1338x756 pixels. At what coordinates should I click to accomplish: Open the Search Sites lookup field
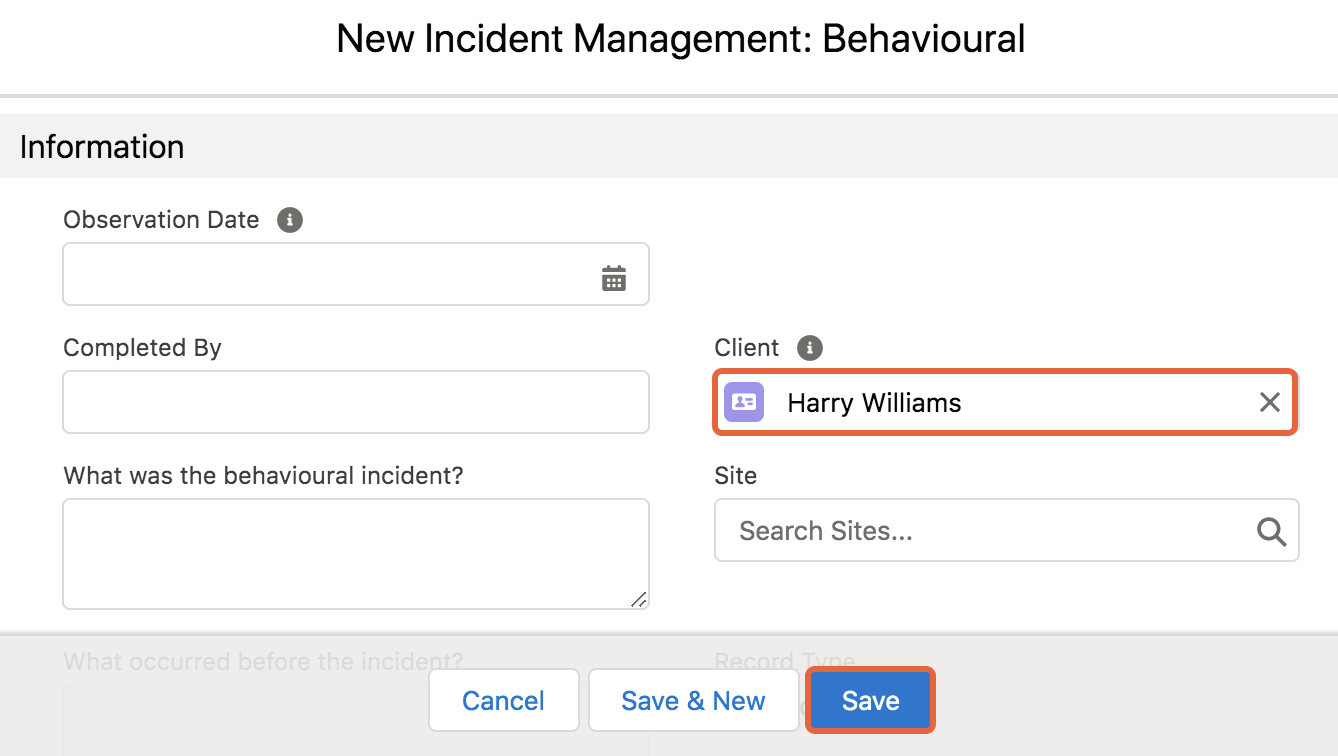[x=1007, y=530]
